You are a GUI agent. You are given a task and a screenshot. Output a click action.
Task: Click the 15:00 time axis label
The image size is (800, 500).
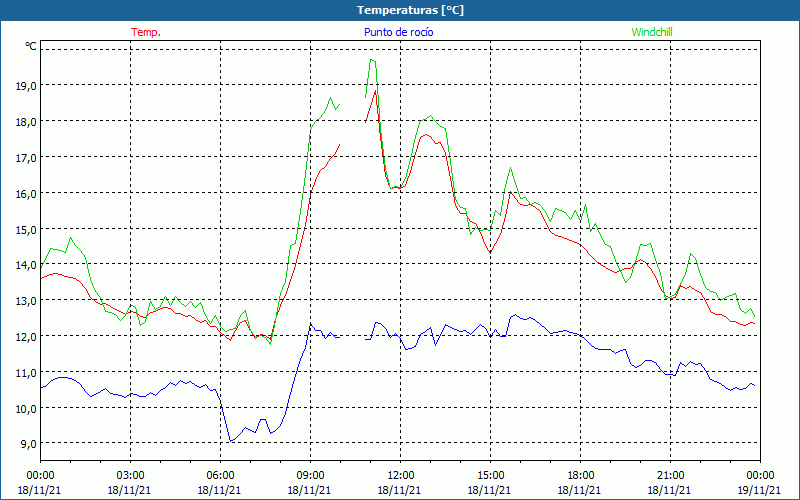coord(490,476)
